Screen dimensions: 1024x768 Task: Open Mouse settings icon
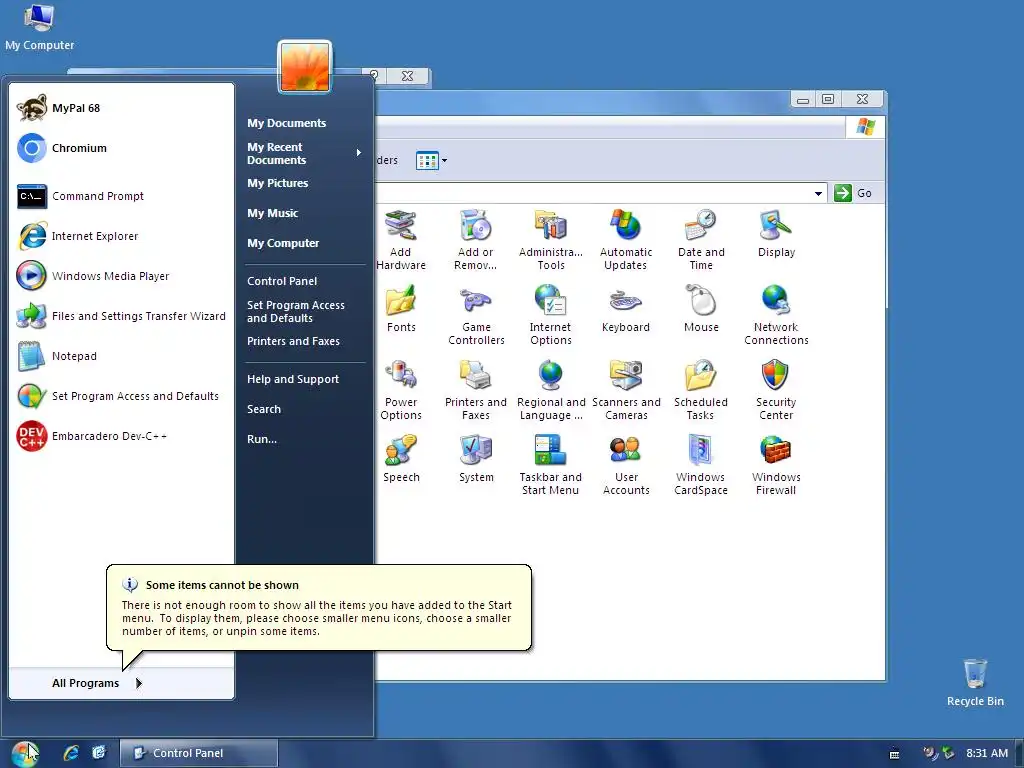[701, 308]
